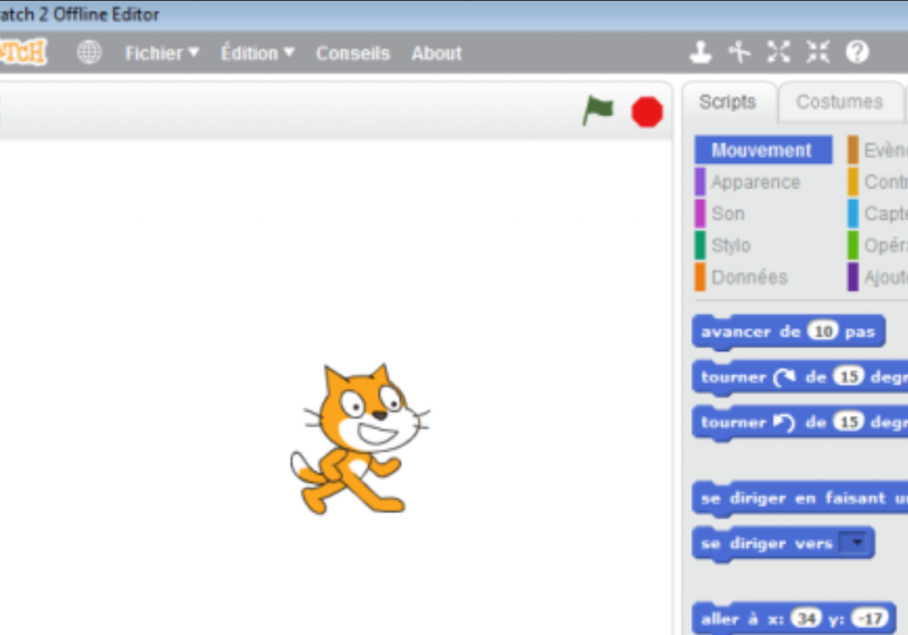
Task: Select the Shrink sprite tool
Action: pyautogui.click(x=818, y=52)
